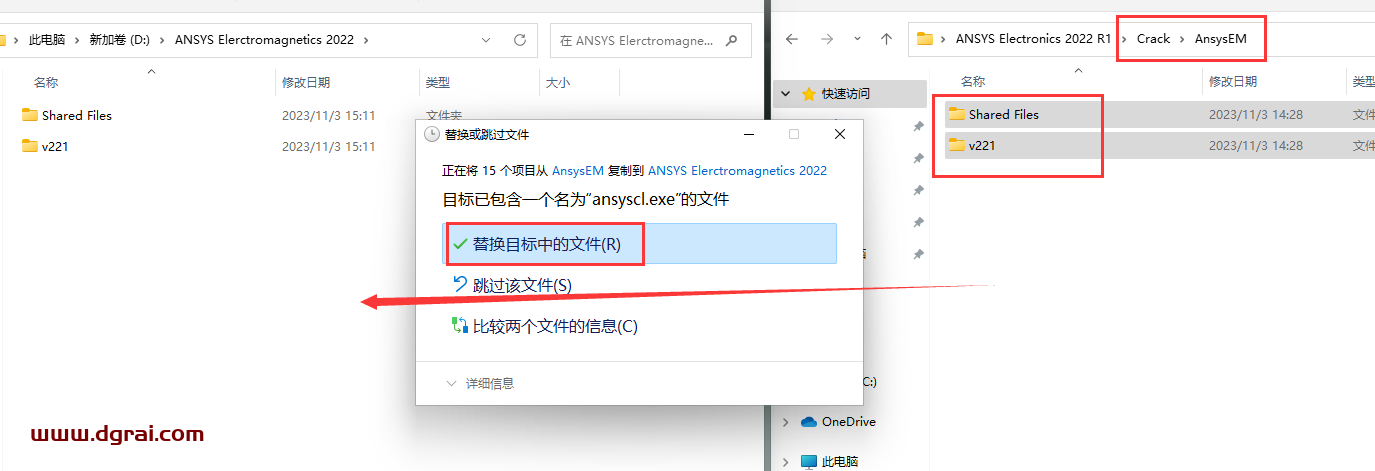Expand chevron after ANSYS Electronics 2022 R1

[x=1124, y=39]
